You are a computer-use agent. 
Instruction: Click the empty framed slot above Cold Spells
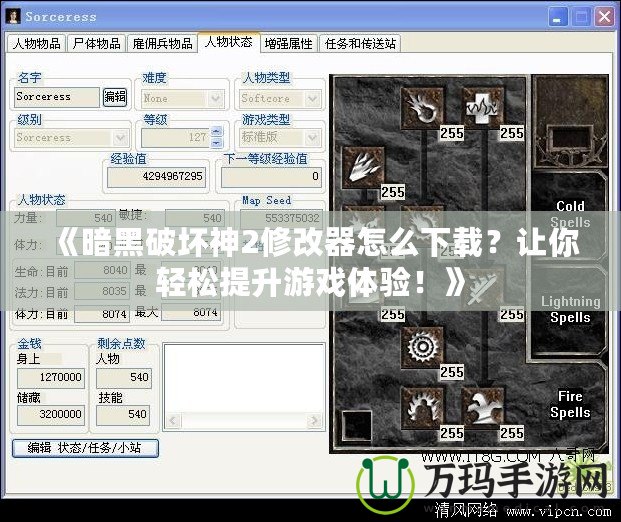pos(570,139)
